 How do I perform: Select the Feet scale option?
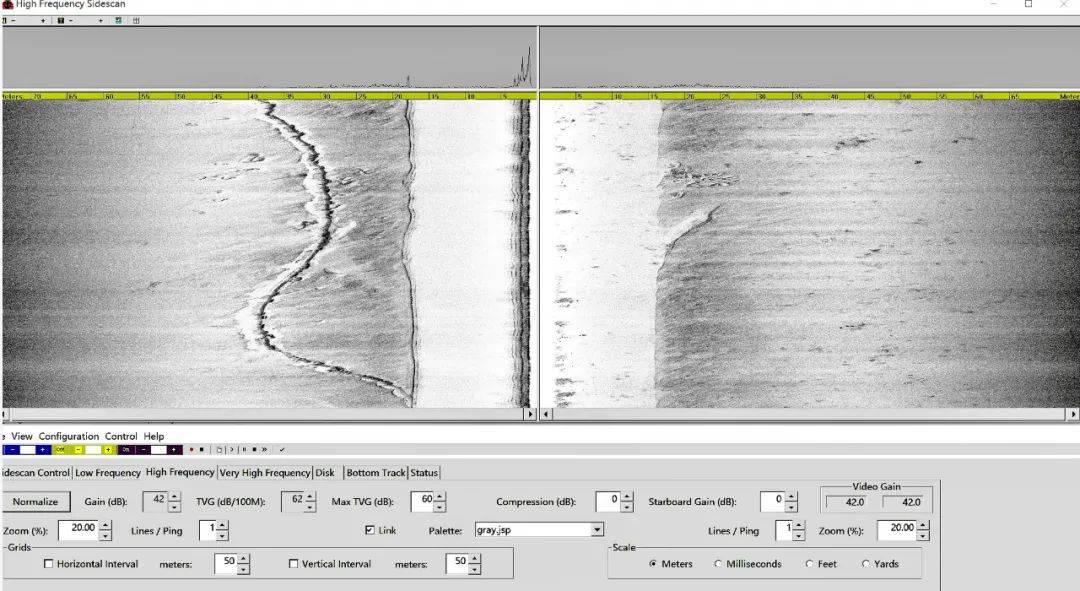[x=809, y=564]
